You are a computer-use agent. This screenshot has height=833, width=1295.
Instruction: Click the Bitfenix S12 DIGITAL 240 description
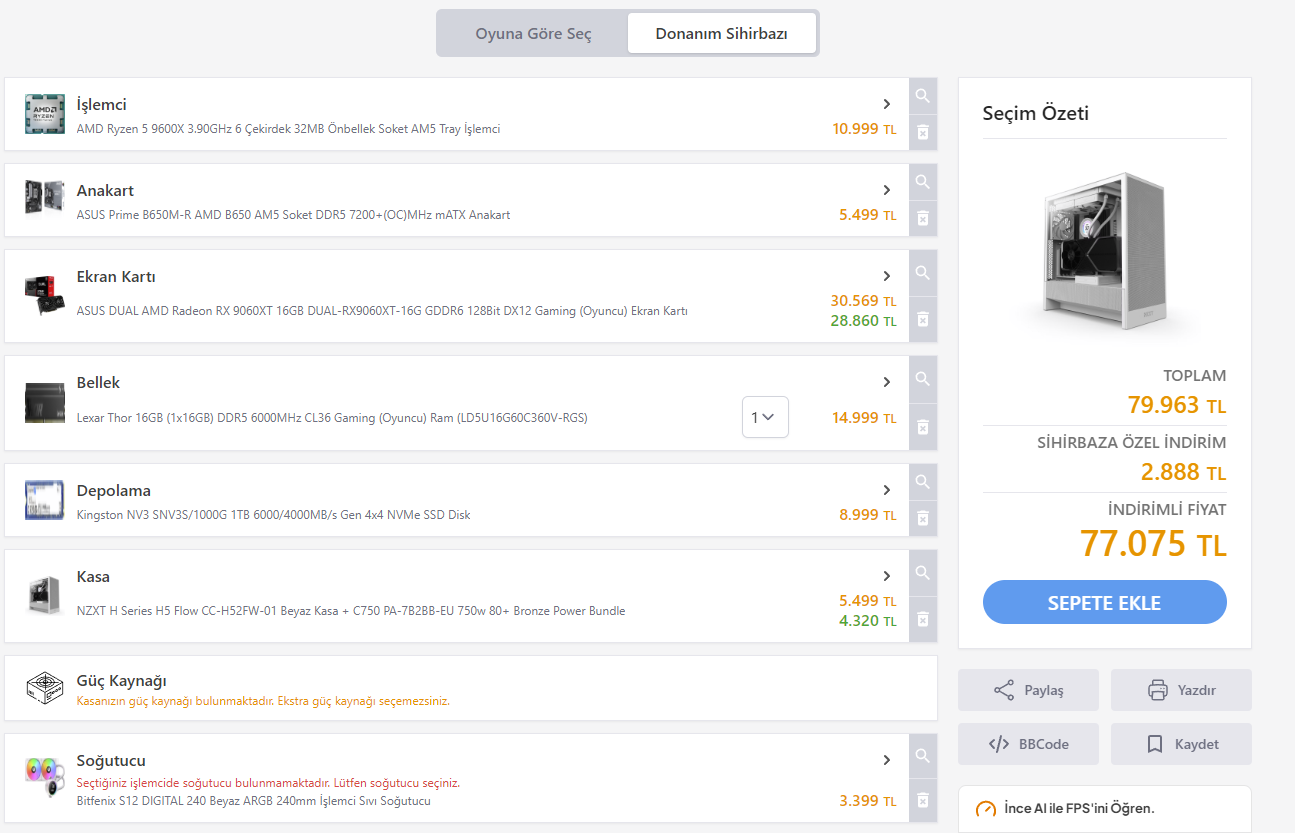[254, 801]
